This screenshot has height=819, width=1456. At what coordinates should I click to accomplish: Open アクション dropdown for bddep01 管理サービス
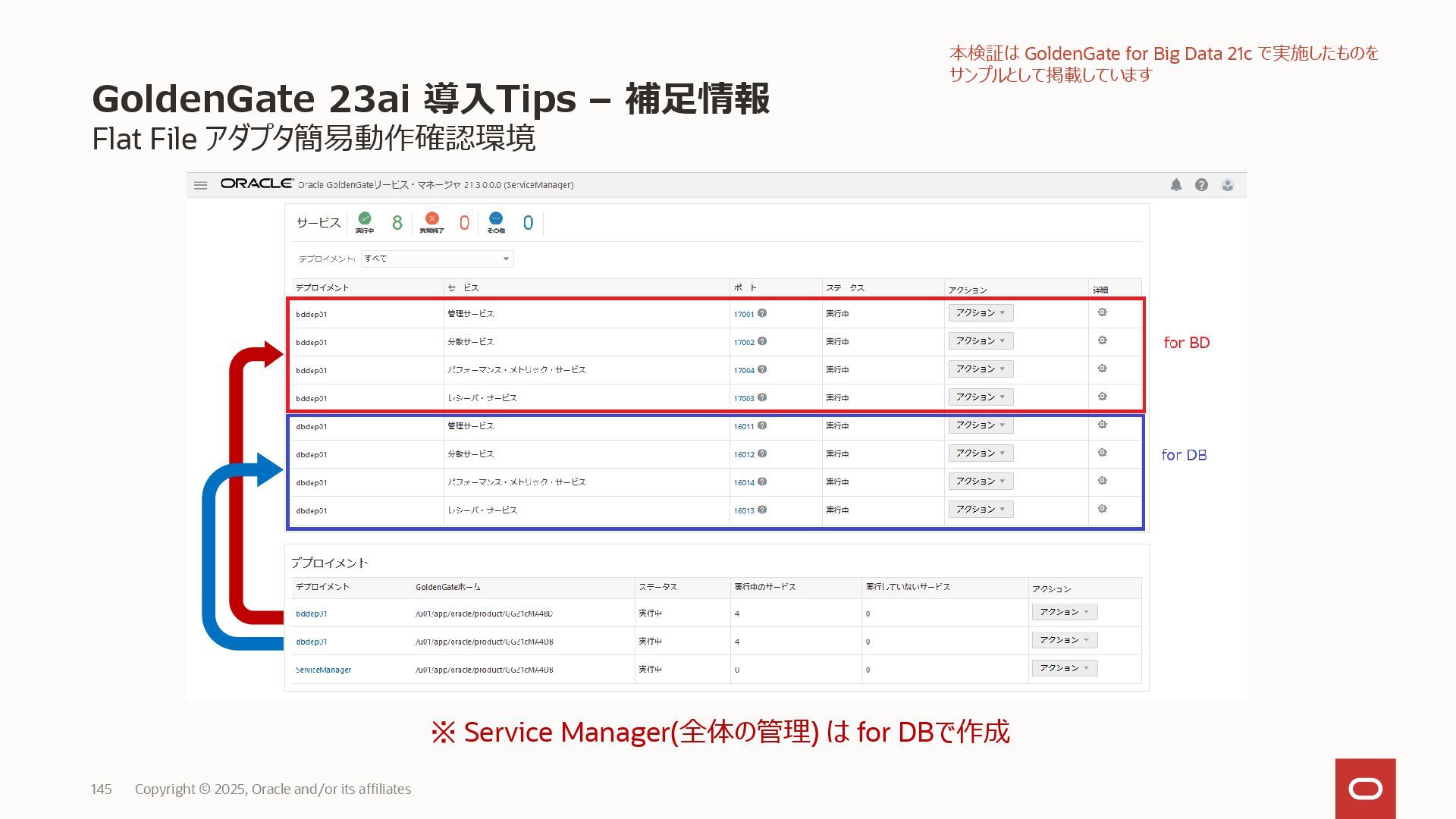point(980,313)
